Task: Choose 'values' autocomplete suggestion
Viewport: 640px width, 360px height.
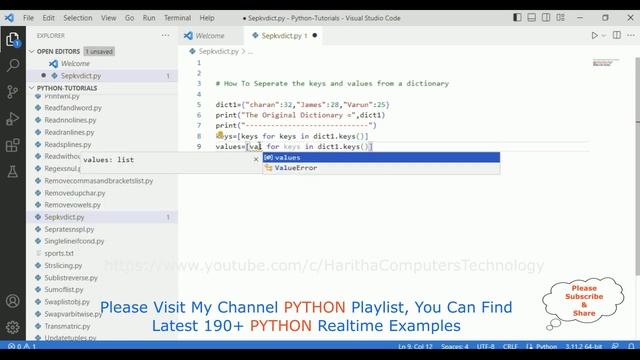Action: 381,158
